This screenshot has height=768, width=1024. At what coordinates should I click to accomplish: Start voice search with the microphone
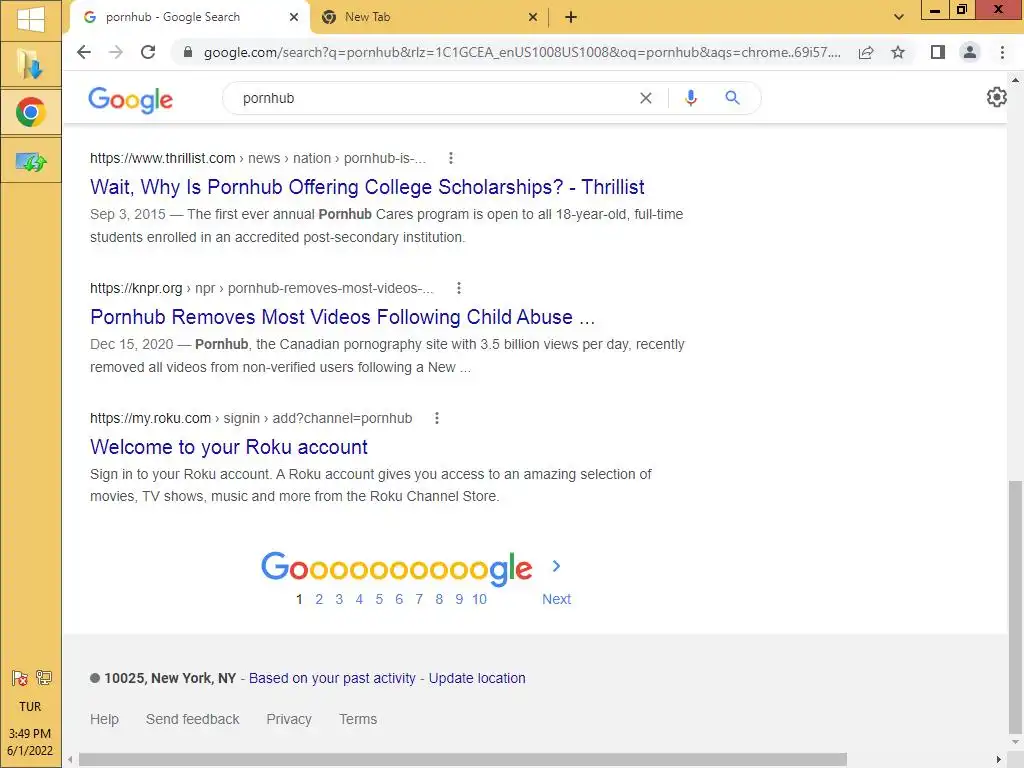[x=691, y=98]
